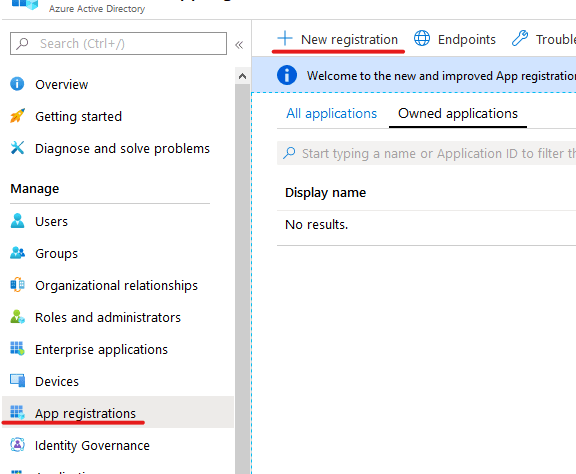This screenshot has height=474, width=576.
Task: Click the Manage section heading
Action: [35, 188]
